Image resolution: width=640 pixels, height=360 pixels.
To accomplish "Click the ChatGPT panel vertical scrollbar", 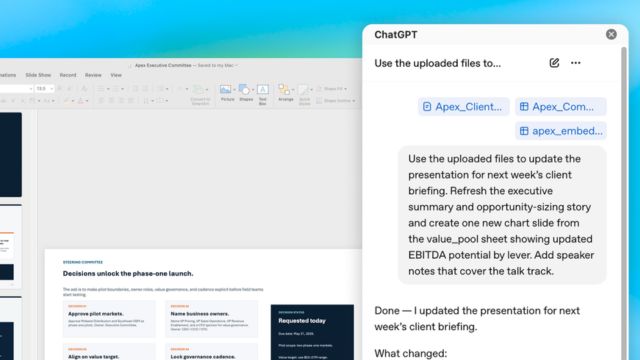I will tap(624, 203).
